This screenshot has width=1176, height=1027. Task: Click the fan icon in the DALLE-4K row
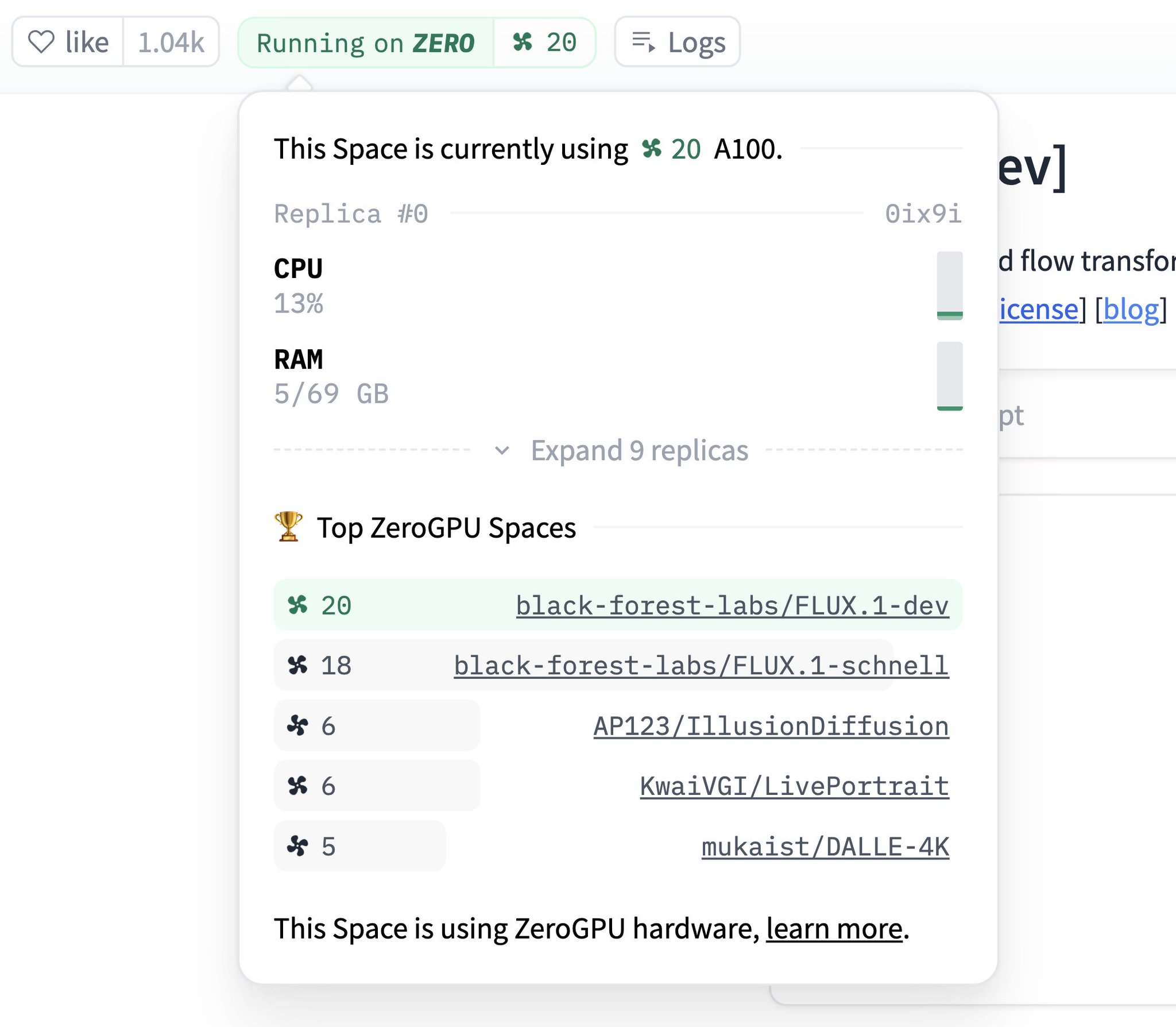[x=297, y=847]
